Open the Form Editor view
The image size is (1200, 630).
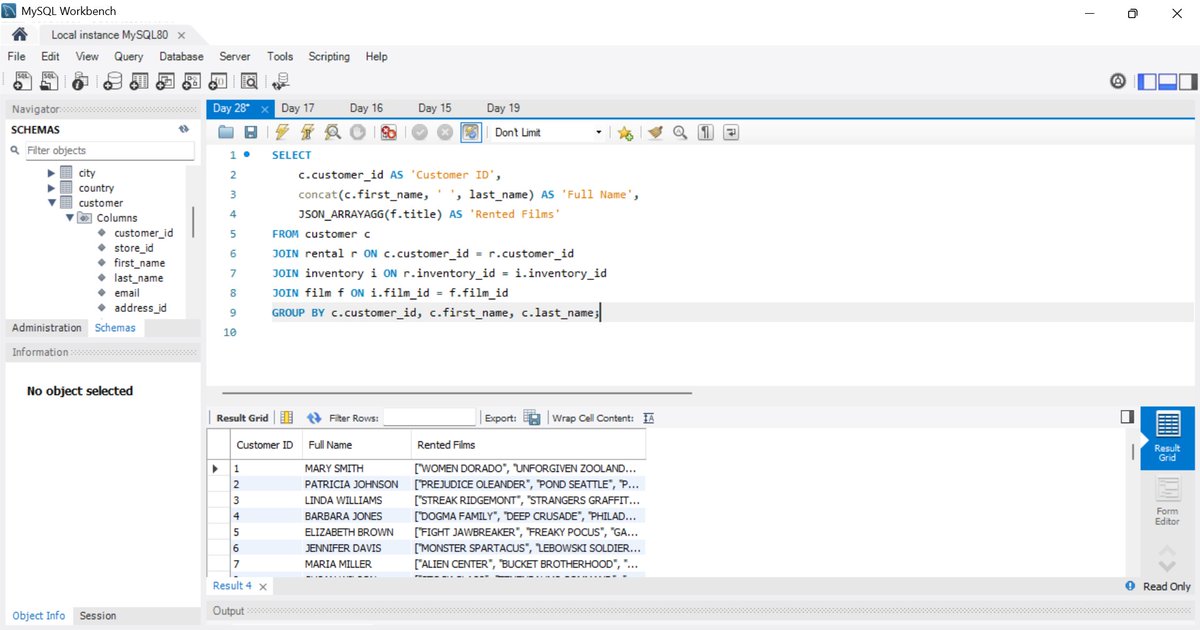[x=1167, y=504]
